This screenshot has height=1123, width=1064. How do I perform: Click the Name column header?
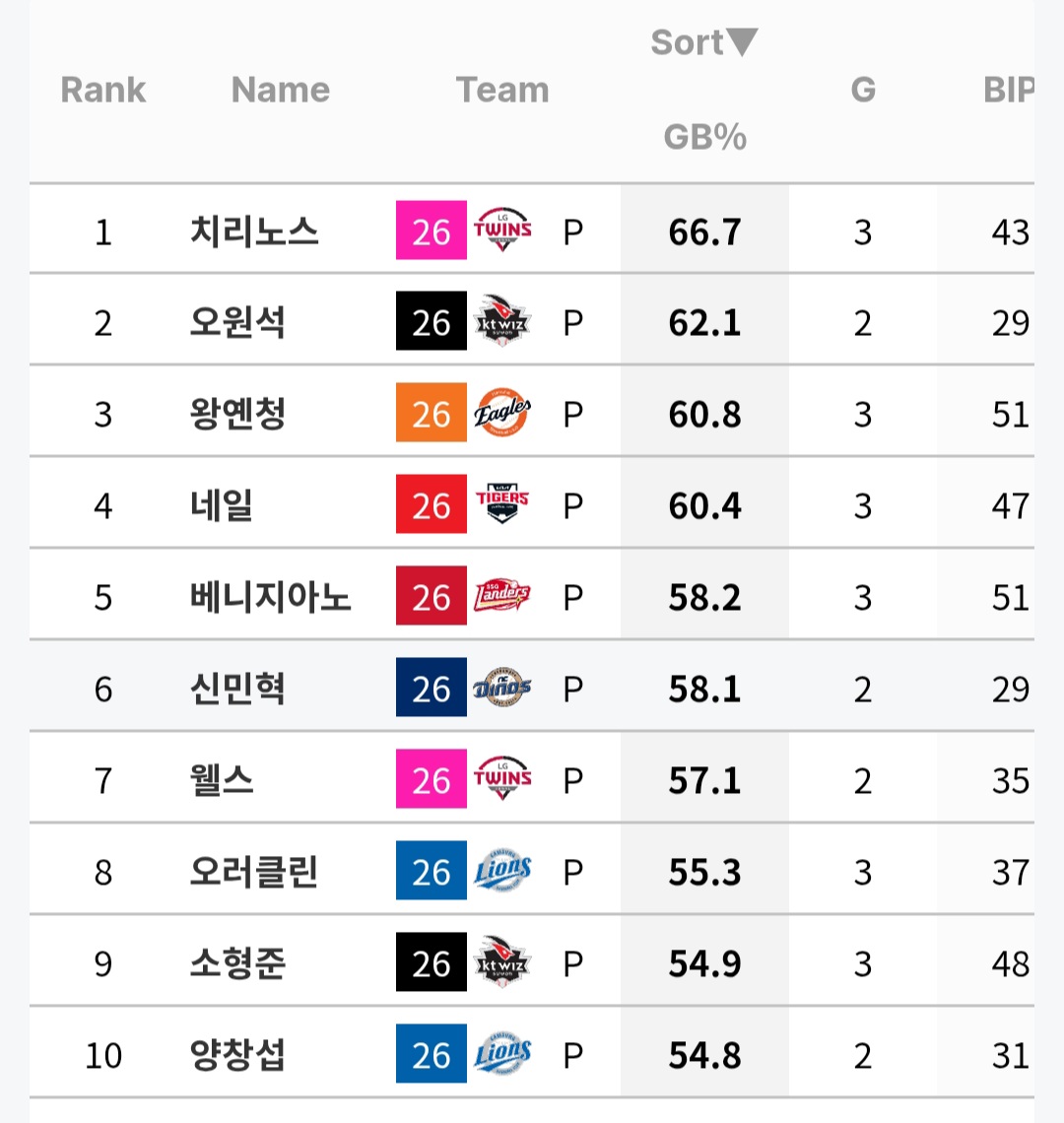tap(281, 90)
